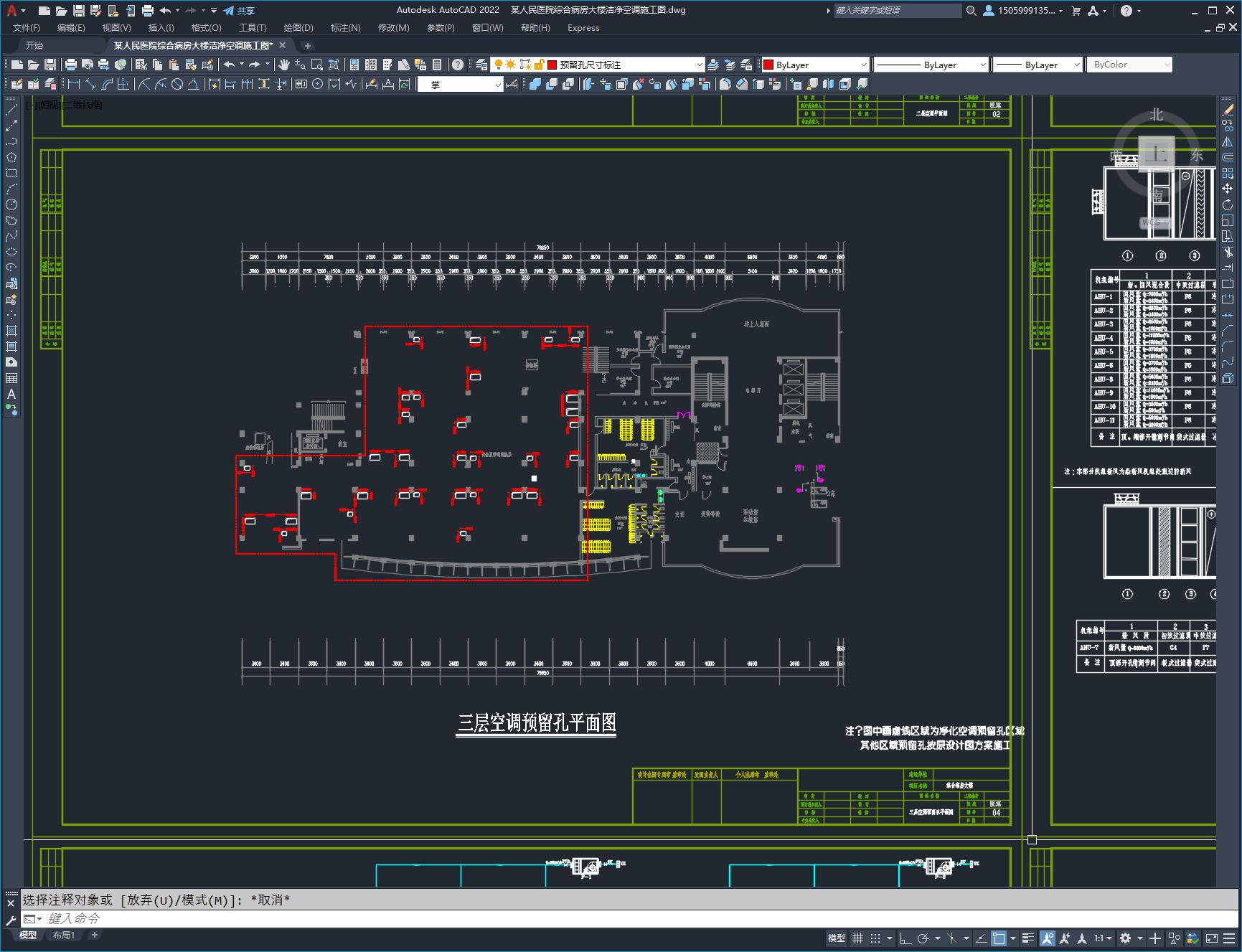Image resolution: width=1242 pixels, height=952 pixels.
Task: Select the Diameter dimension tool
Action: click(x=177, y=84)
